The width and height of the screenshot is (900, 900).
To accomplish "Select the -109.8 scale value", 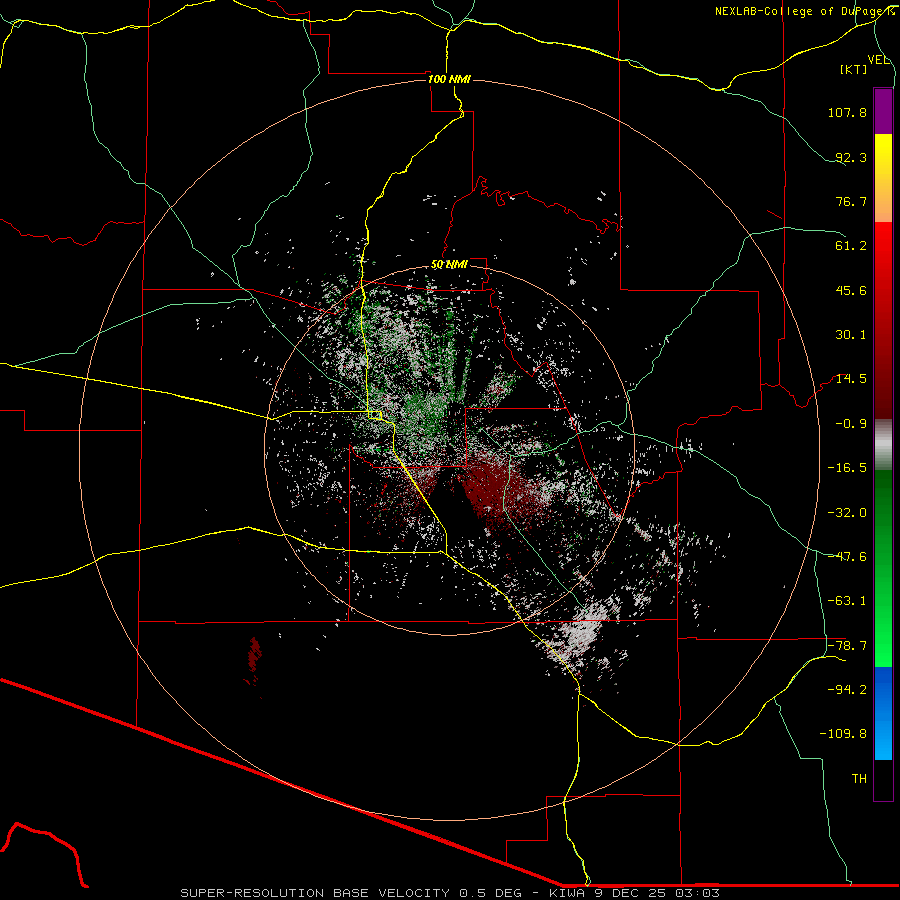I will [844, 734].
